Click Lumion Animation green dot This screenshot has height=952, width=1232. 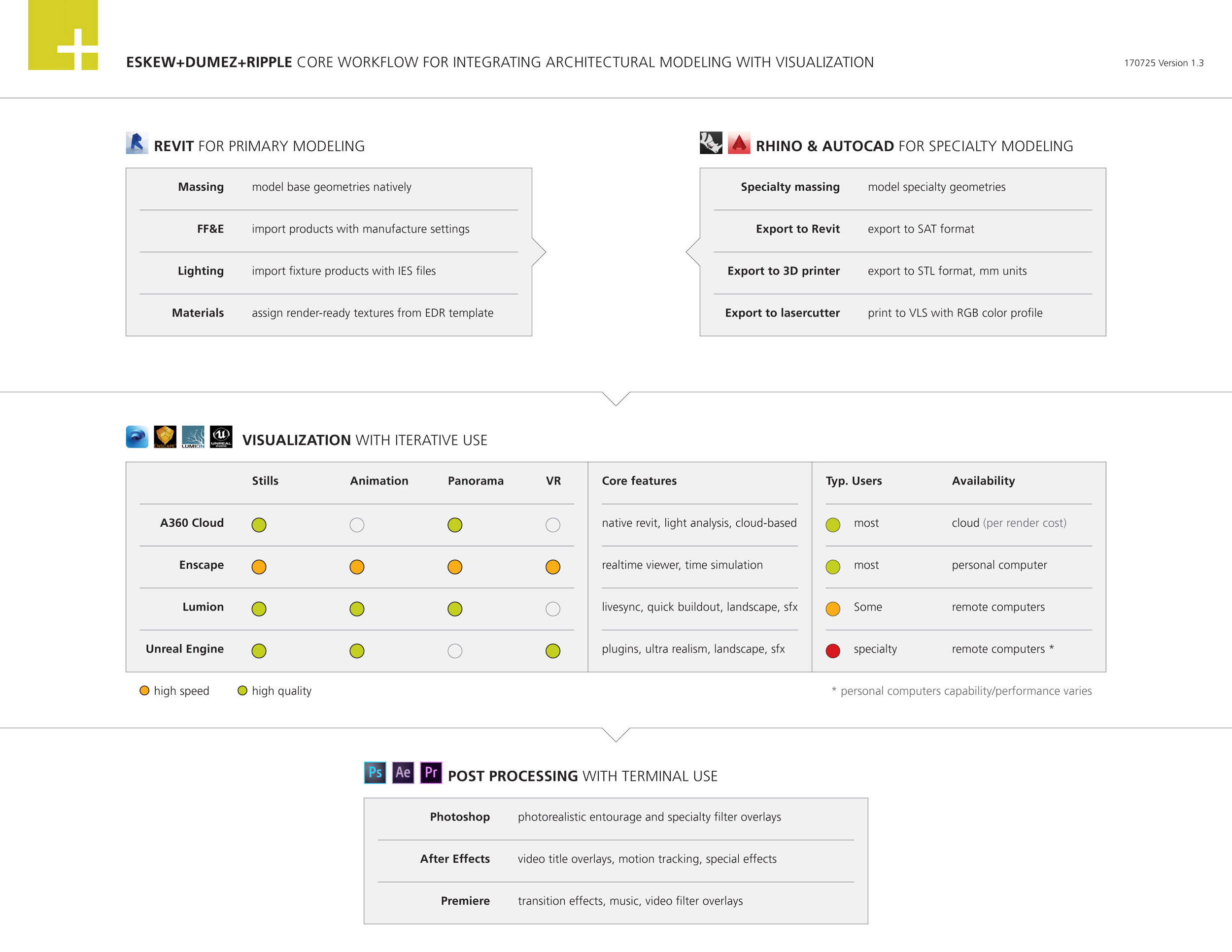357,609
